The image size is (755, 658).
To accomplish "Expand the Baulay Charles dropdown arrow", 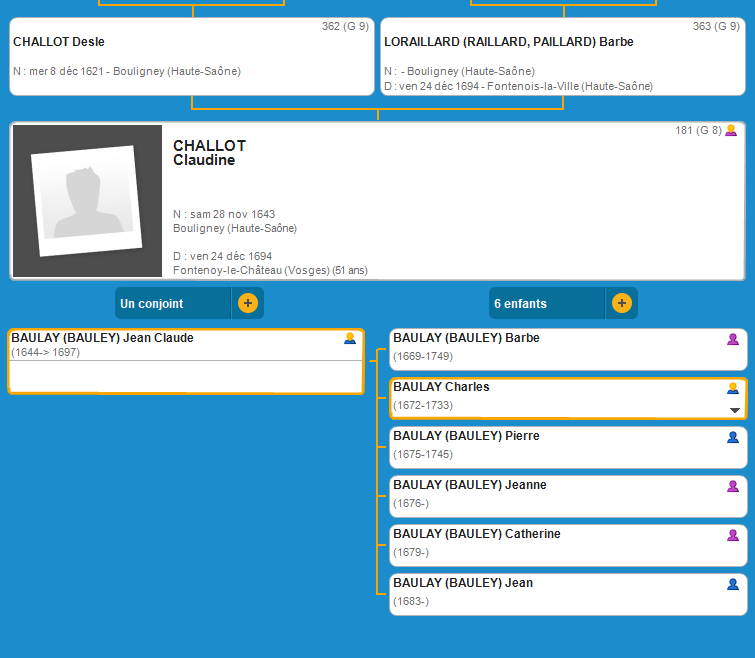I will 735,410.
